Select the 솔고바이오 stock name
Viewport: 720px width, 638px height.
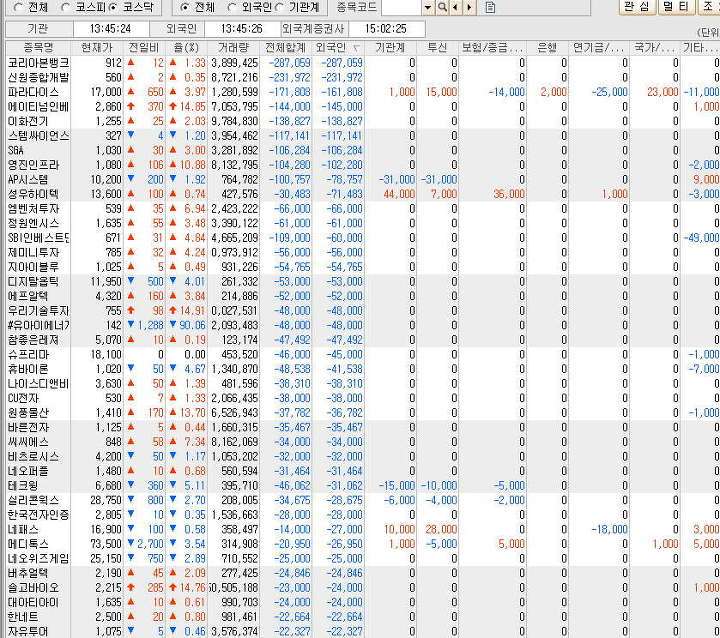tap(34, 588)
